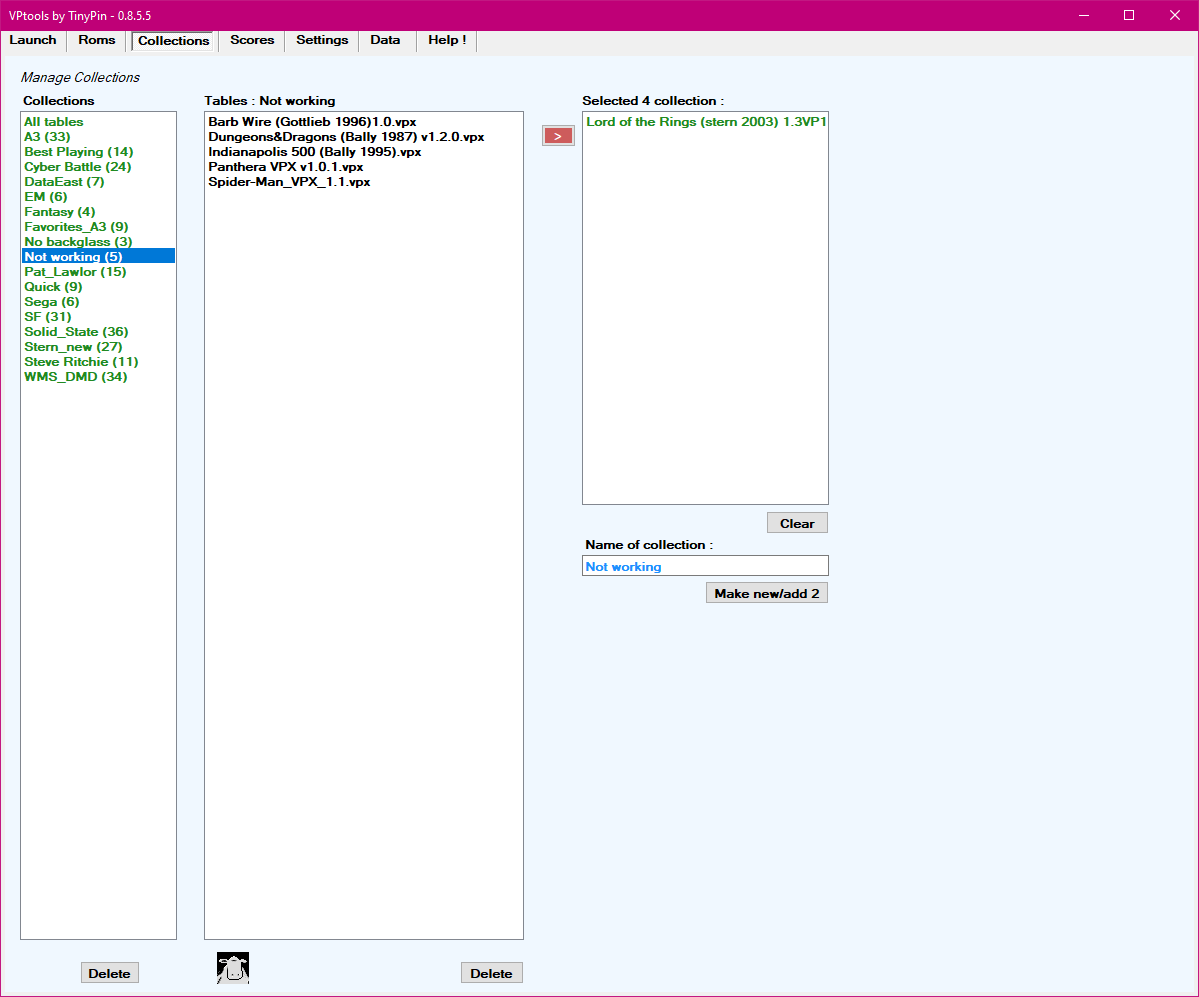Select Spider-Man_VPX_1.1.vpx in tables list
Viewport: 1199px width, 997px height.
(x=289, y=182)
